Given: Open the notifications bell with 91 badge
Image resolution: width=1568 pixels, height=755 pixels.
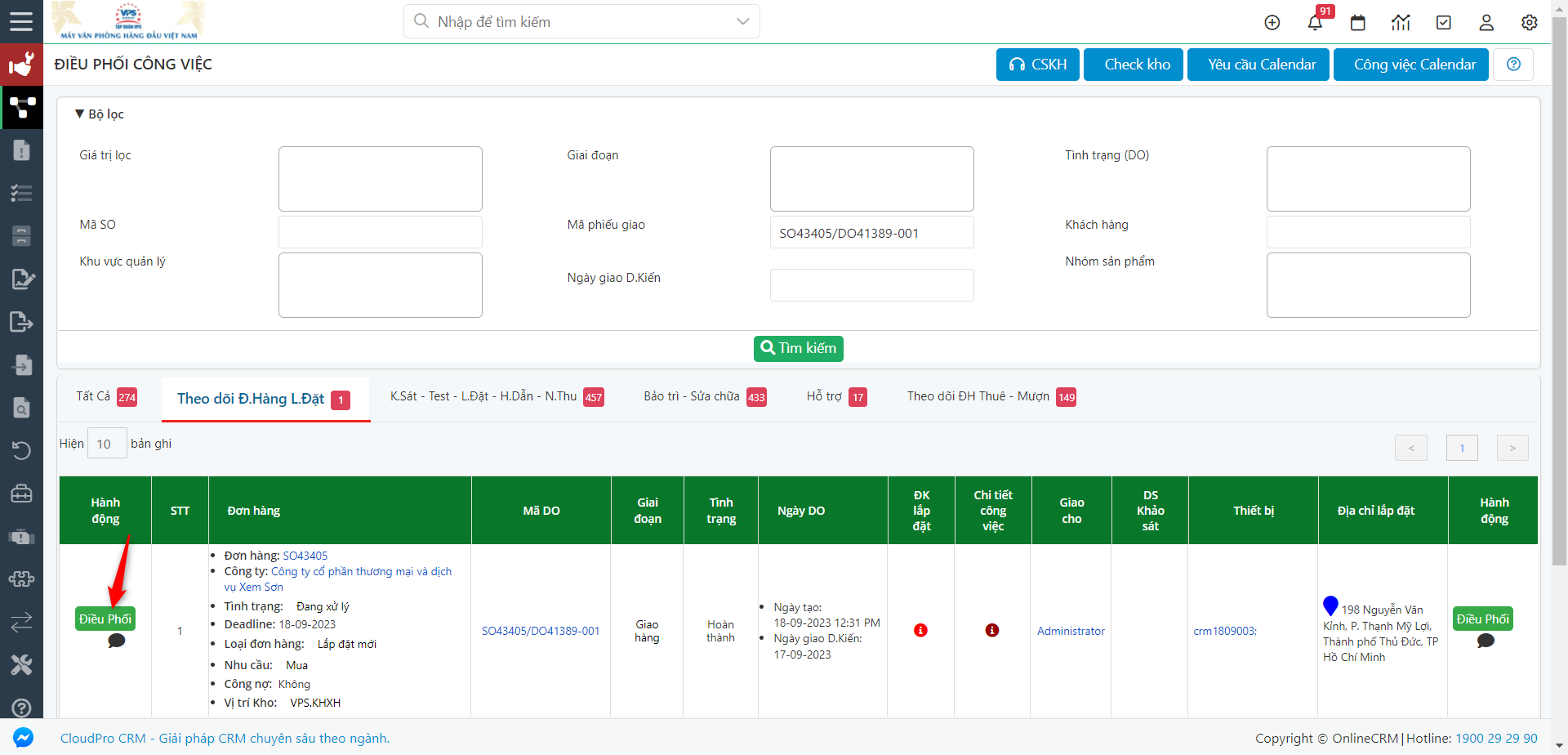Looking at the screenshot, I should 1316,22.
